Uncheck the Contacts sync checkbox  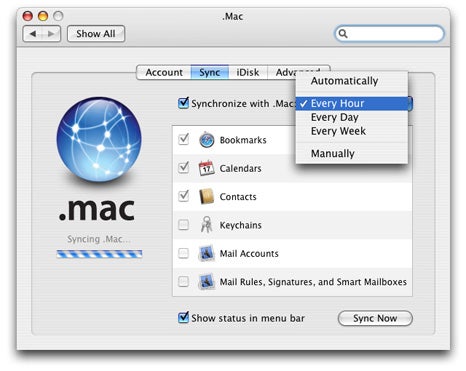coord(184,196)
